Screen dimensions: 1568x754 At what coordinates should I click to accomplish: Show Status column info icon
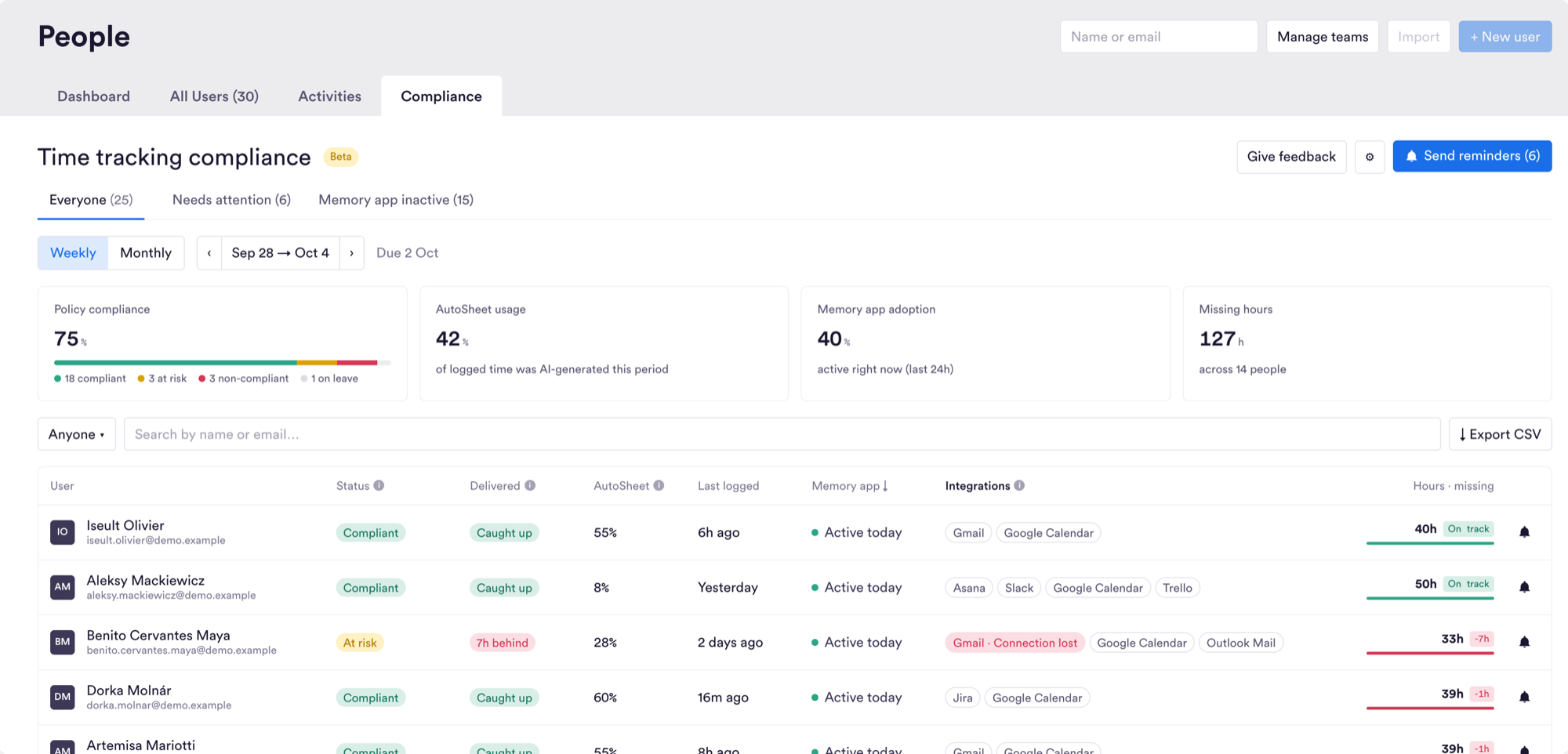pyautogui.click(x=379, y=486)
